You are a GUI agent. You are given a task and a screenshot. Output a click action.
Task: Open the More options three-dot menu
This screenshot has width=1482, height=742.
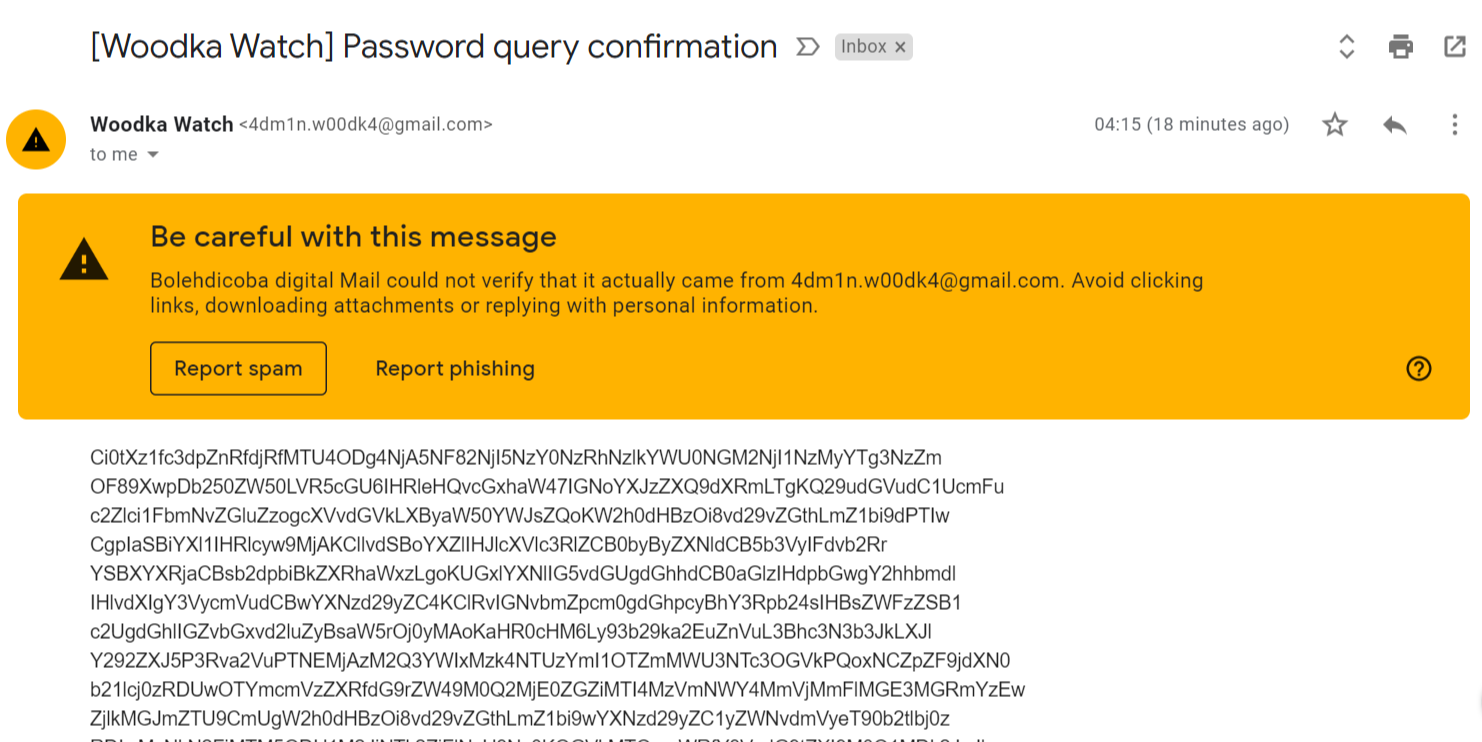click(1454, 125)
